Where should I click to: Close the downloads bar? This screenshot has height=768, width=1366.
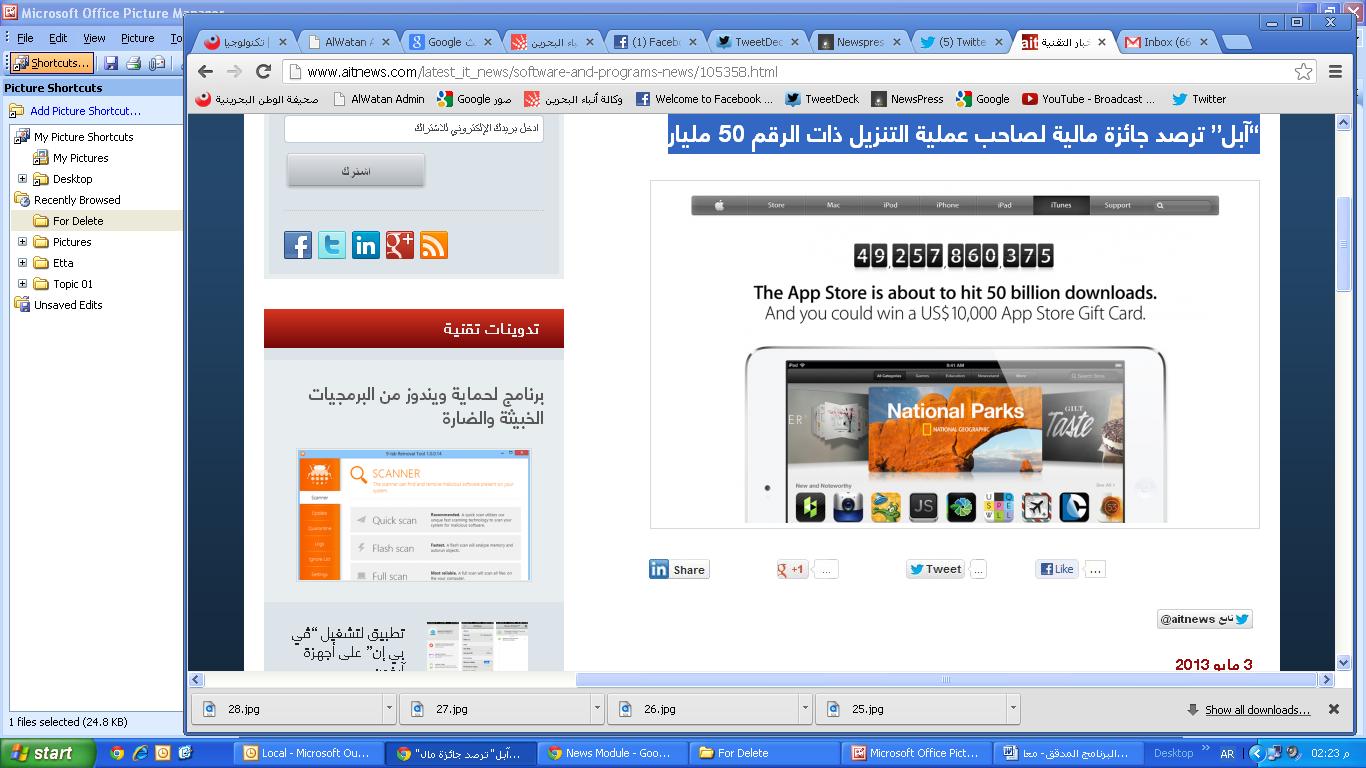point(1333,709)
